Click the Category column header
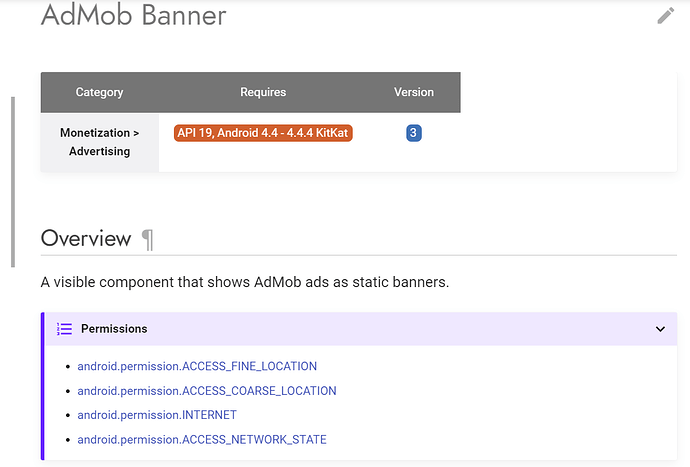Screen dimensions: 690x467 point(99,92)
